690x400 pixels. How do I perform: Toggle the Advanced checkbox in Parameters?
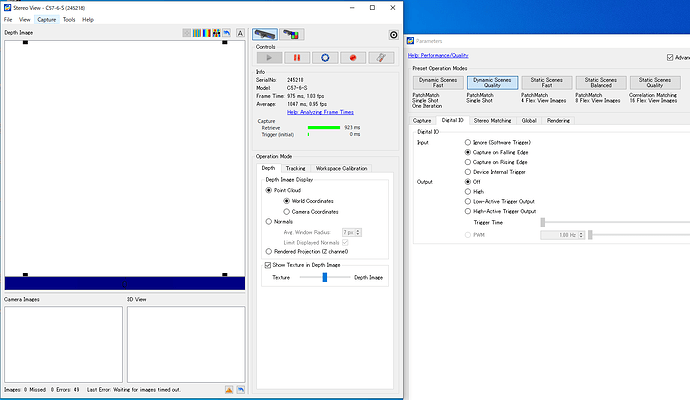click(x=670, y=58)
